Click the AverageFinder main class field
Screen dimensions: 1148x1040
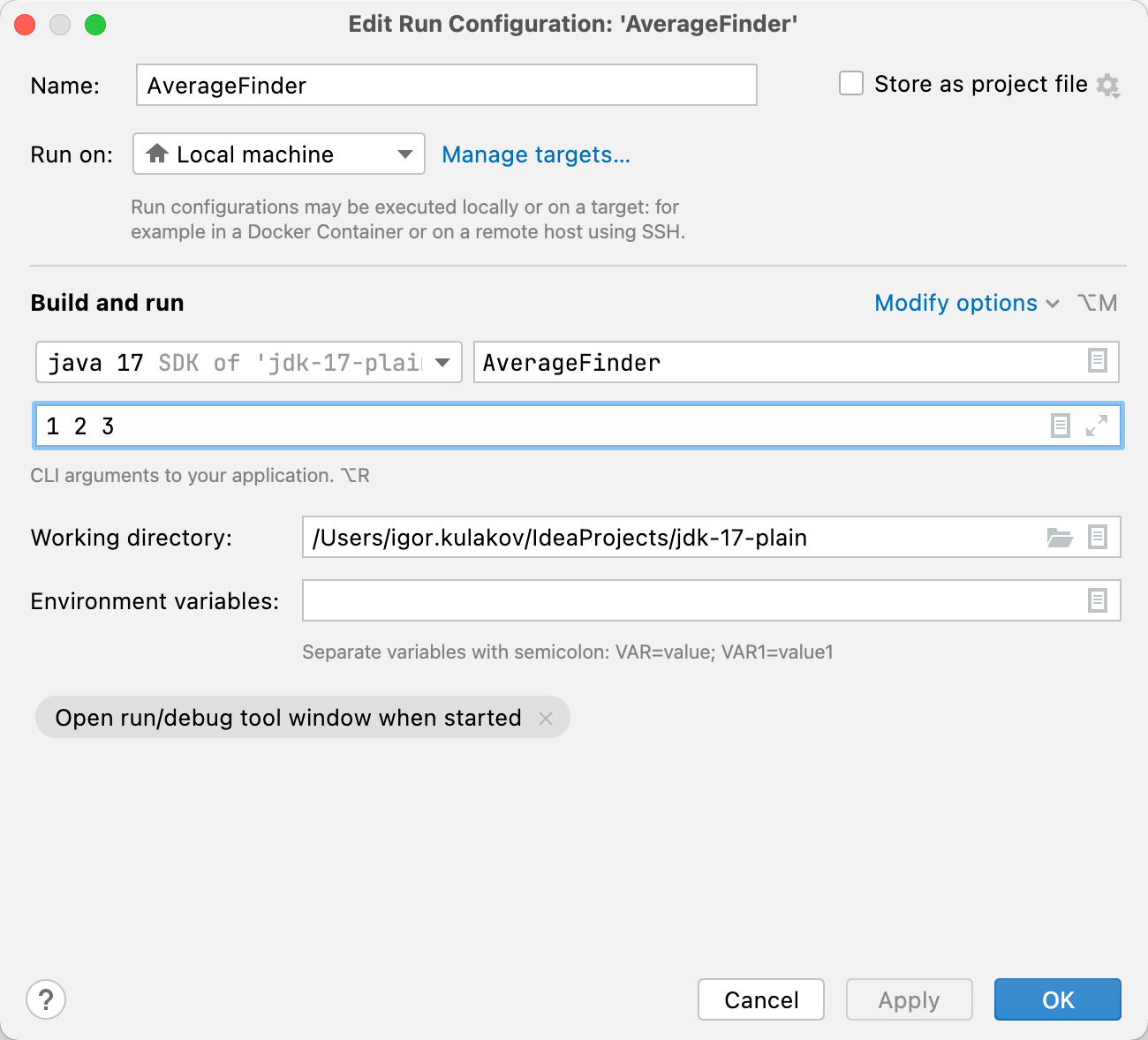777,362
